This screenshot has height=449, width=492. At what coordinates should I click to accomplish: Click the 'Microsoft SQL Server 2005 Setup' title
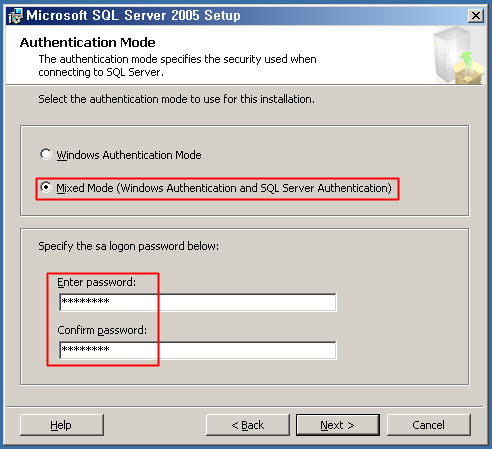133,15
